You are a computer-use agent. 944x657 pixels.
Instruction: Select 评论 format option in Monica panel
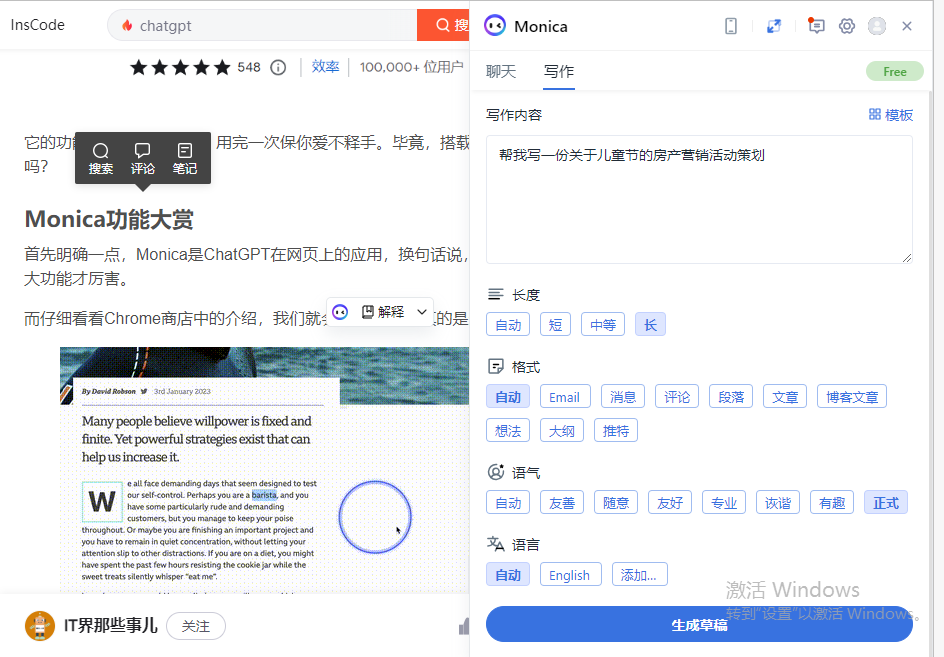(677, 397)
